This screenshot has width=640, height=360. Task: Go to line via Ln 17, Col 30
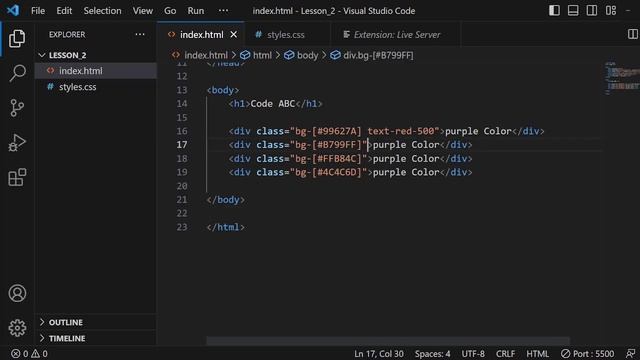pyautogui.click(x=378, y=353)
